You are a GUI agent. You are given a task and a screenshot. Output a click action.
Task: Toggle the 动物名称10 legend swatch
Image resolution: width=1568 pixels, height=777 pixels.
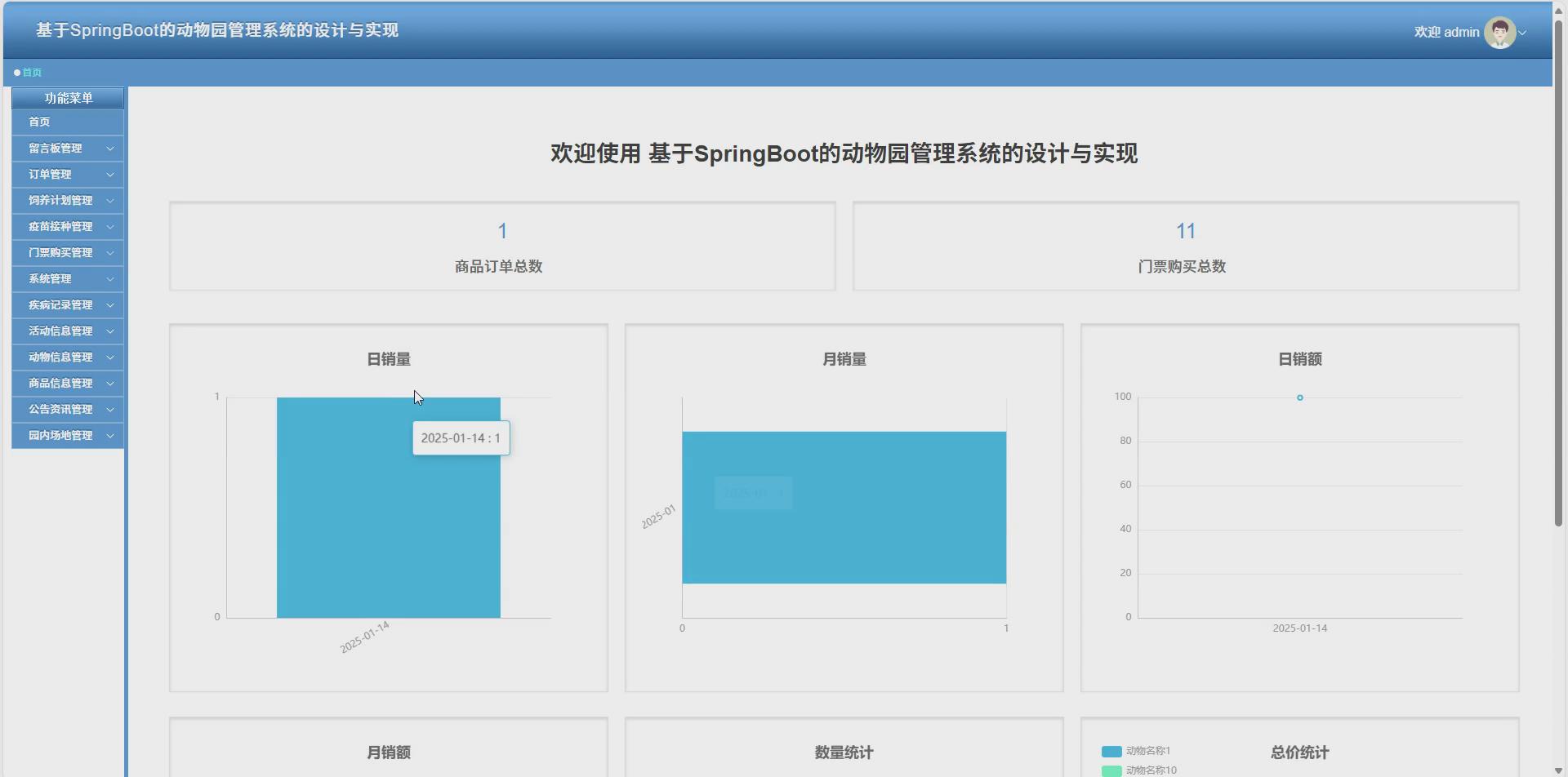pos(1111,771)
